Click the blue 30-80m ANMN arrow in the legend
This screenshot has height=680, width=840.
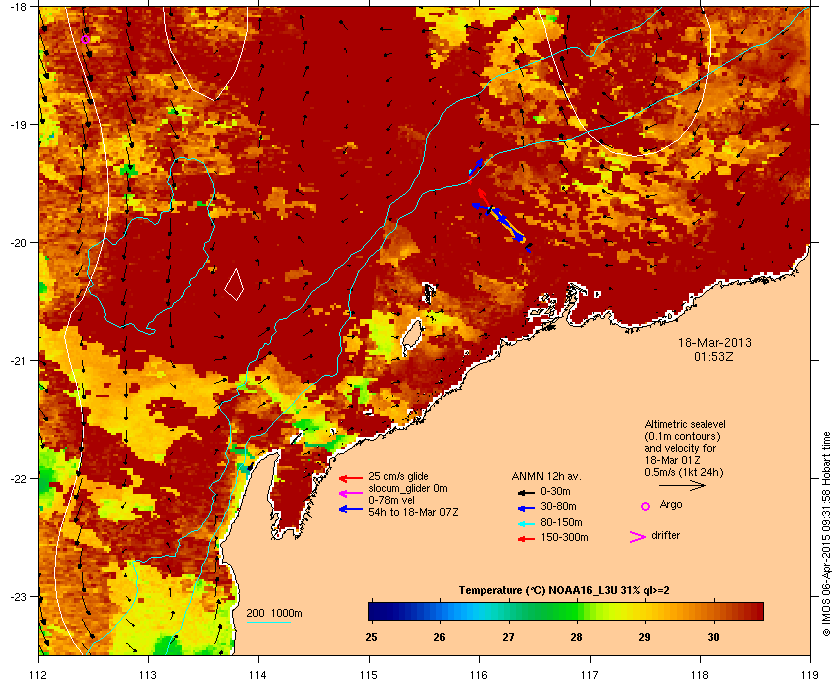tap(527, 507)
